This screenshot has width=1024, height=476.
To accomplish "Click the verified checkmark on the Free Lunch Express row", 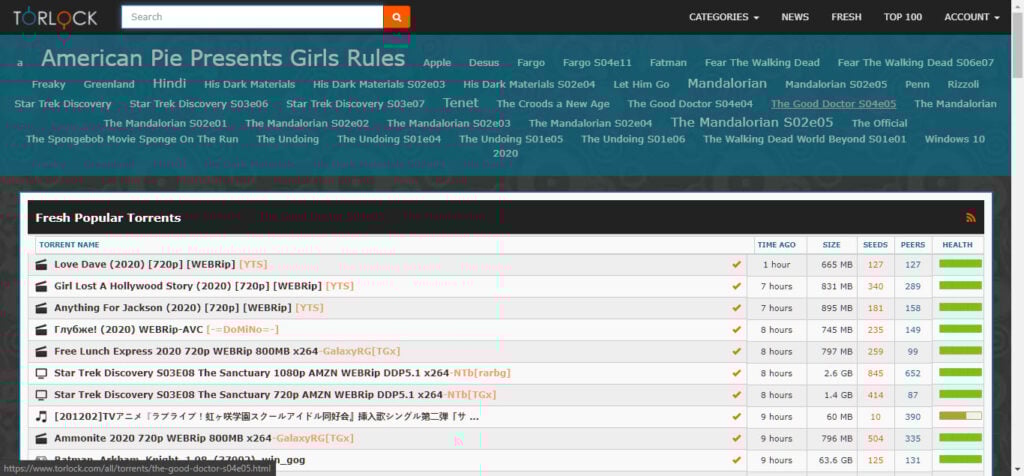I will 737,351.
